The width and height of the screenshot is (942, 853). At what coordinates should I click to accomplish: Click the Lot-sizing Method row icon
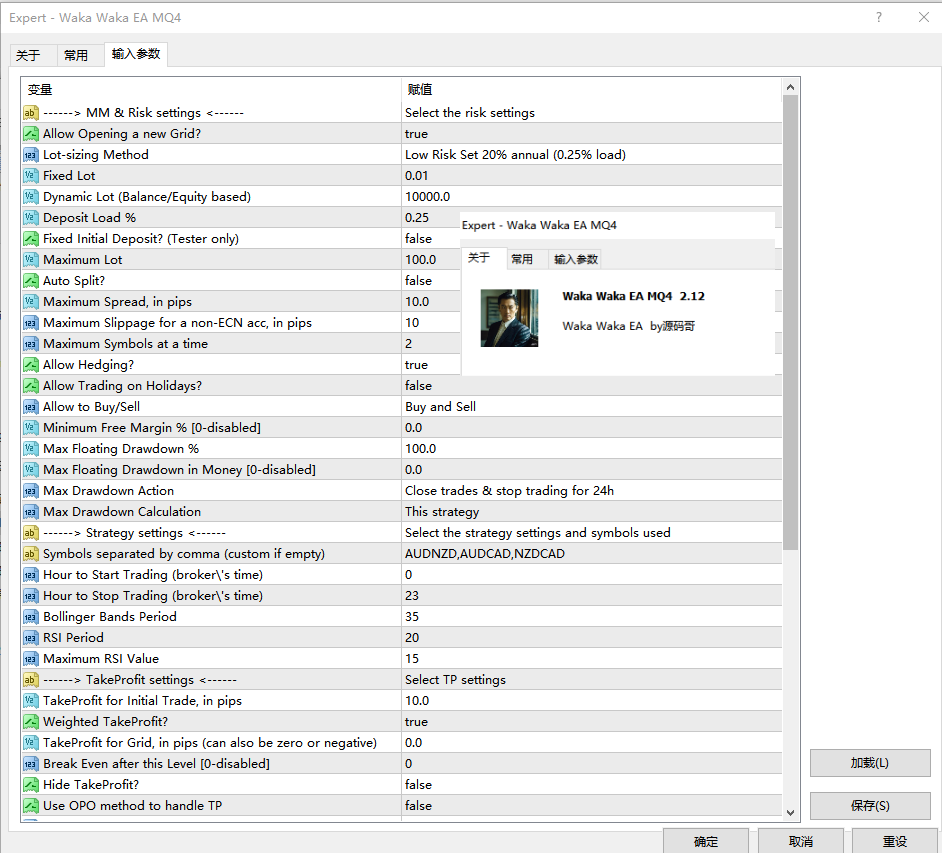[30, 155]
